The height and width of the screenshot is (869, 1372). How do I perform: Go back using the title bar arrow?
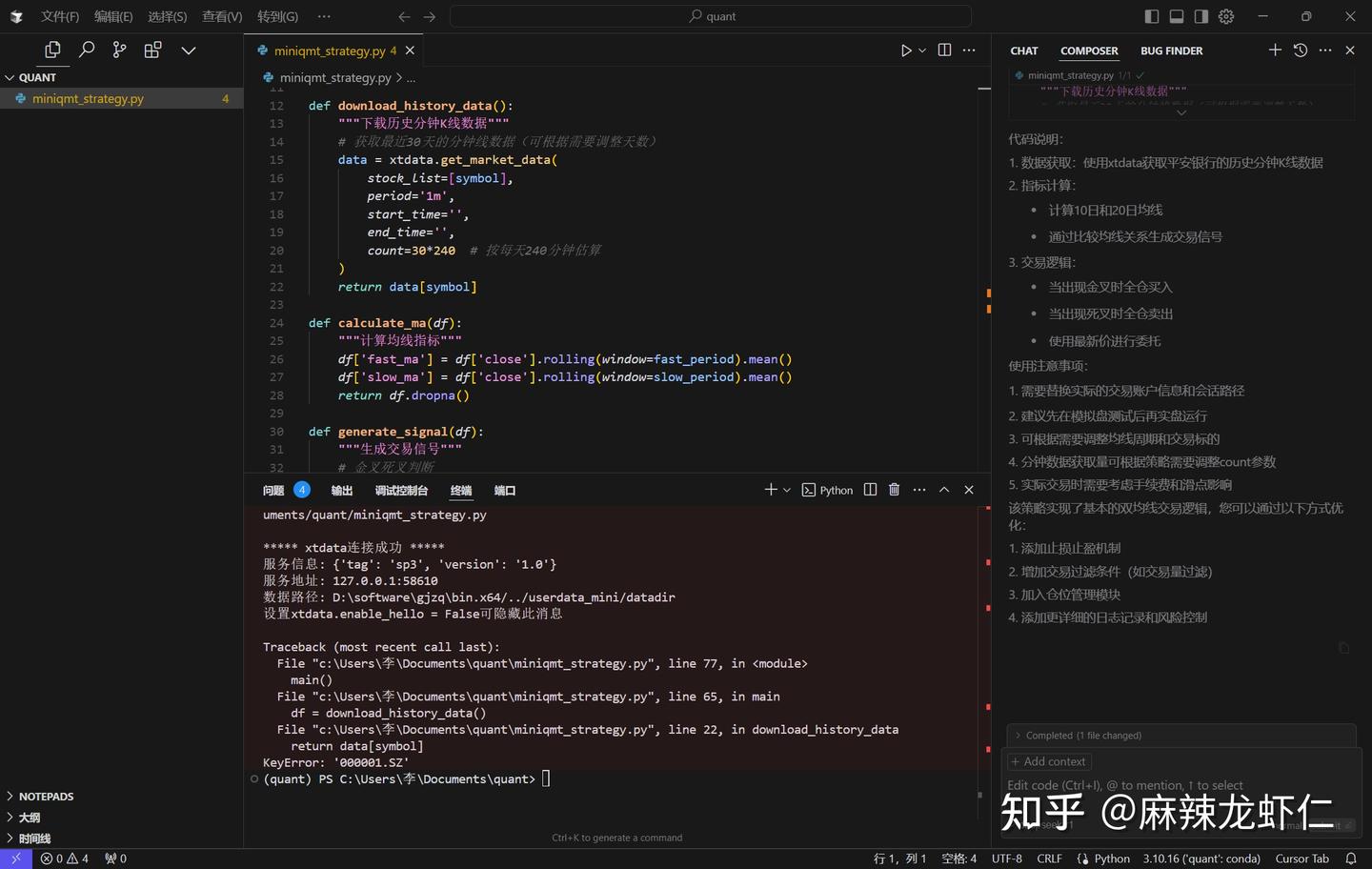[404, 16]
